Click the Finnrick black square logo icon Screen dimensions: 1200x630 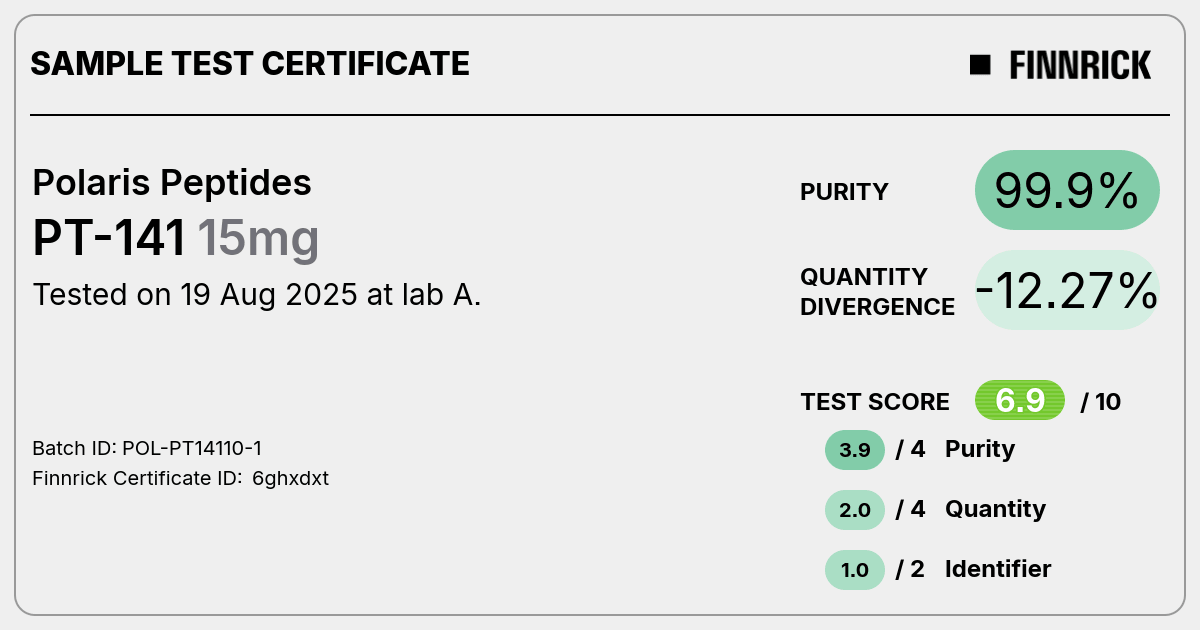tap(980, 65)
